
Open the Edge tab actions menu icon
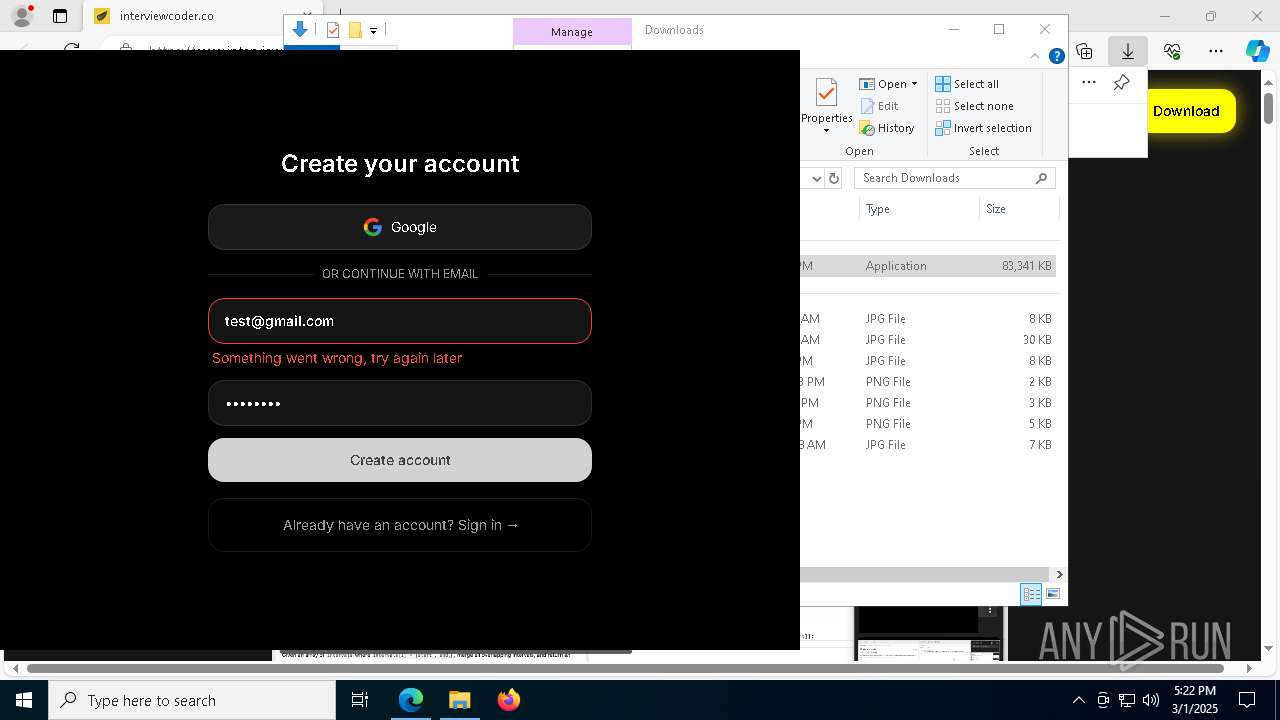(x=60, y=16)
